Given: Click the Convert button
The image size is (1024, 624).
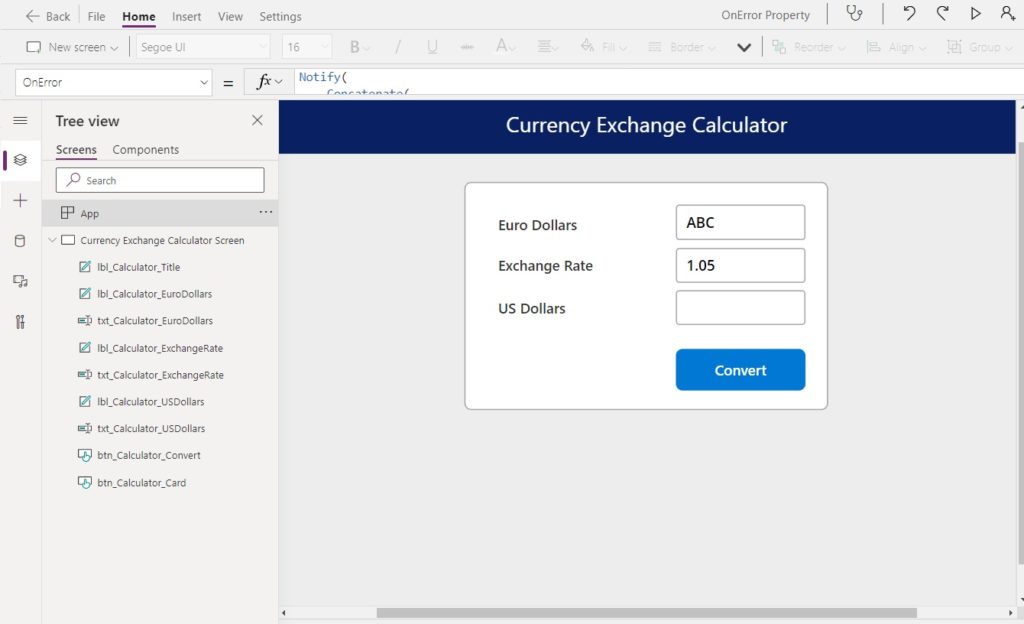Looking at the screenshot, I should click(x=740, y=370).
